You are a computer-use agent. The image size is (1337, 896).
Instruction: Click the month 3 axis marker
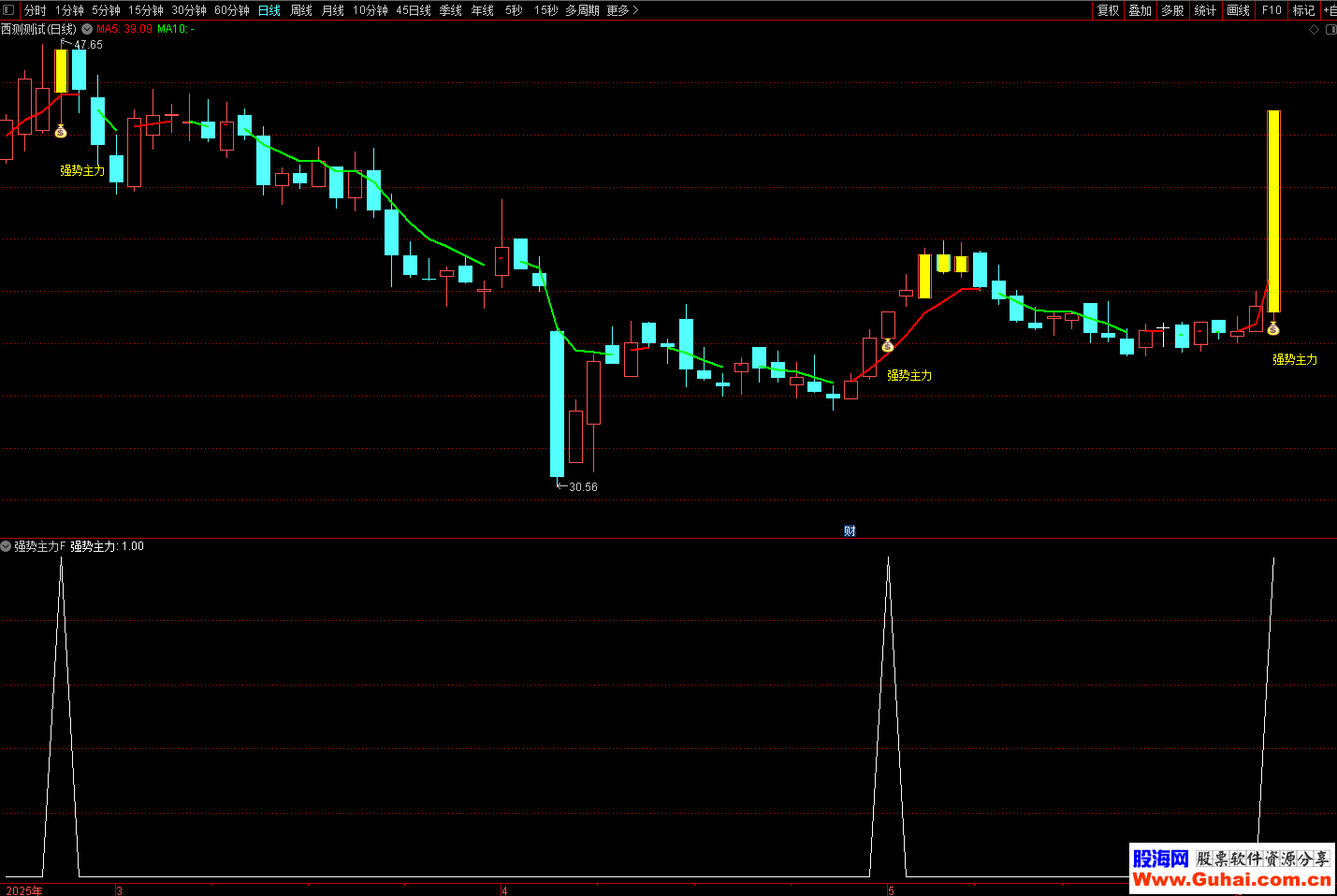pos(120,890)
